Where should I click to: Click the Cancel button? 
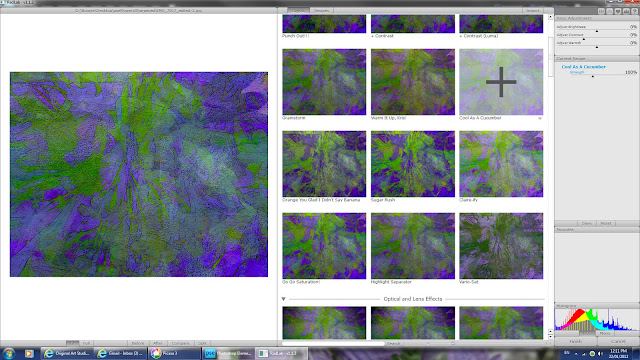pos(618,341)
